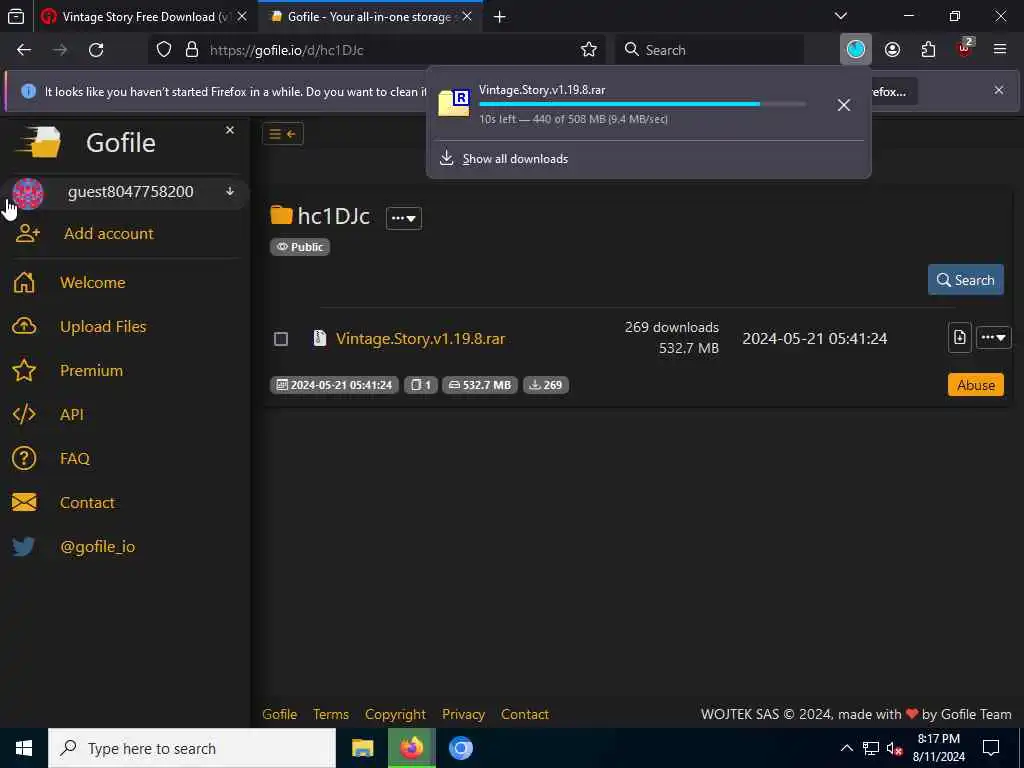Open the Firefox View icon in tab bar
Viewport: 1024px width, 768px height.
click(16, 16)
